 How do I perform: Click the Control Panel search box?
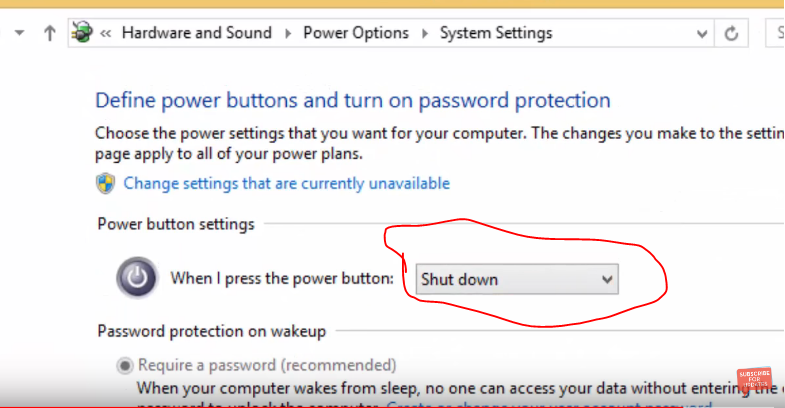776,33
